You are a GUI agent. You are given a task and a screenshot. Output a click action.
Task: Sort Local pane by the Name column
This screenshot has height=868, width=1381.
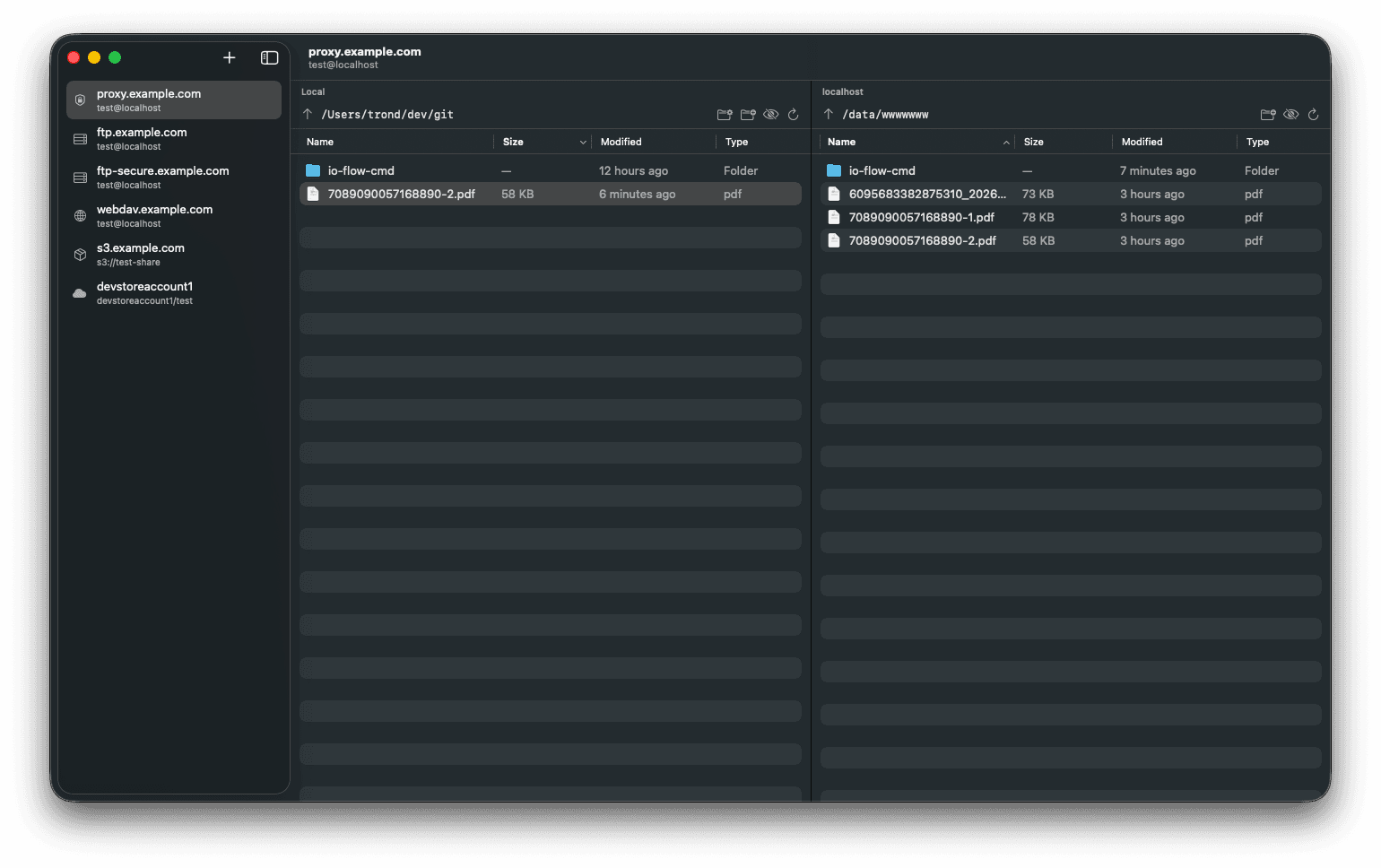click(x=320, y=142)
